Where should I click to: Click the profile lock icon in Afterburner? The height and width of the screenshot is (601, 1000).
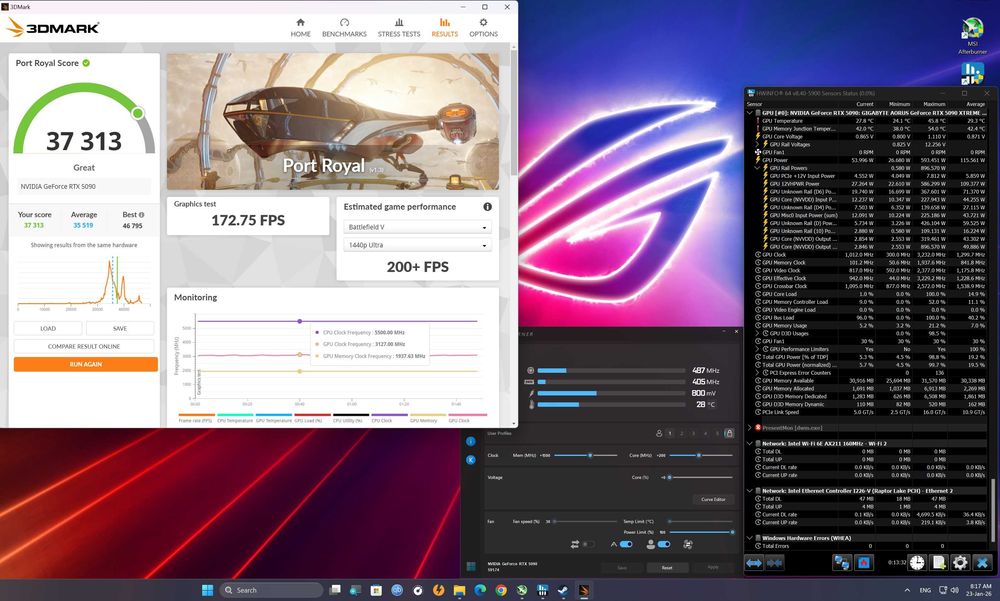[x=729, y=433]
